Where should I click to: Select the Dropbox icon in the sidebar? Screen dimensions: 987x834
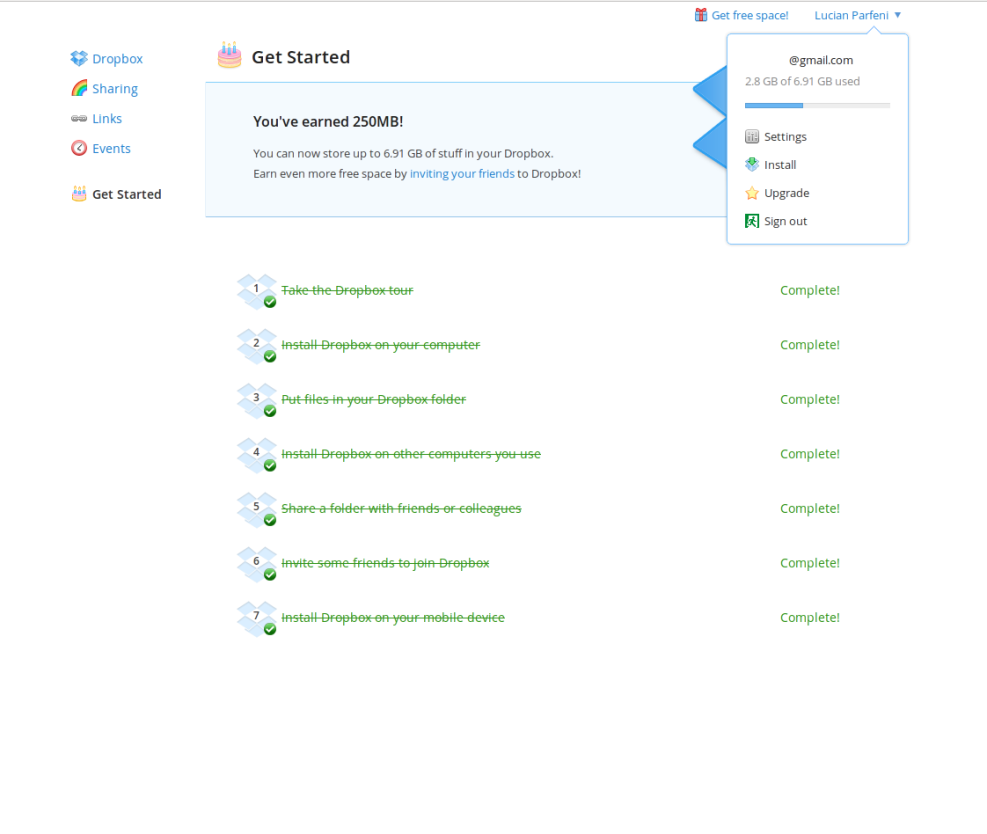tap(79, 58)
